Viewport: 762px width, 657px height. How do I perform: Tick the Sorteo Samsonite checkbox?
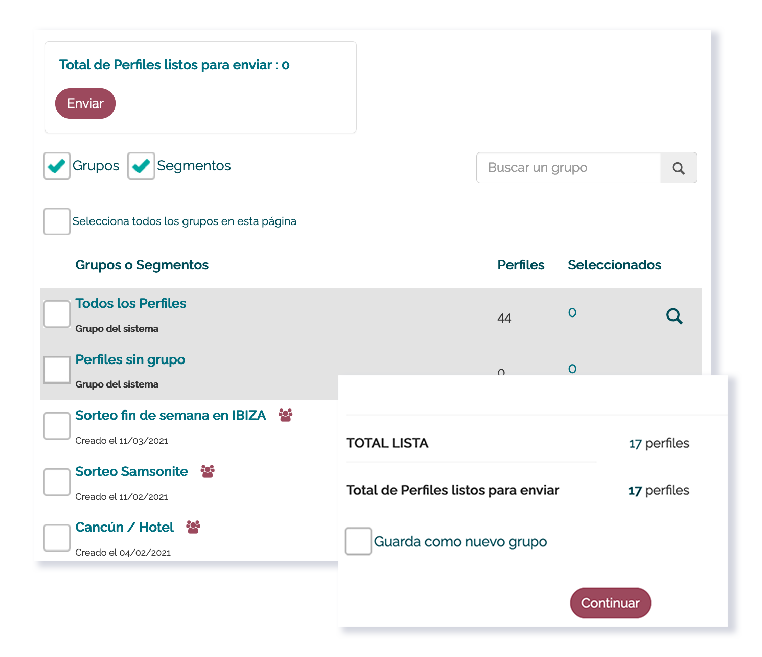57,482
